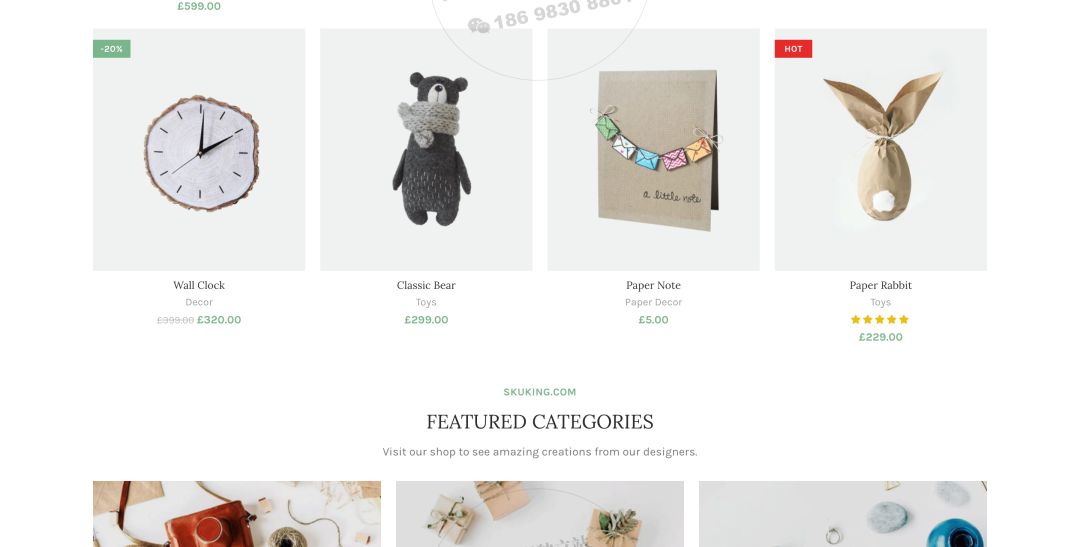The width and height of the screenshot is (1080, 547).
Task: Click the red HOT badge
Action: (x=793, y=49)
